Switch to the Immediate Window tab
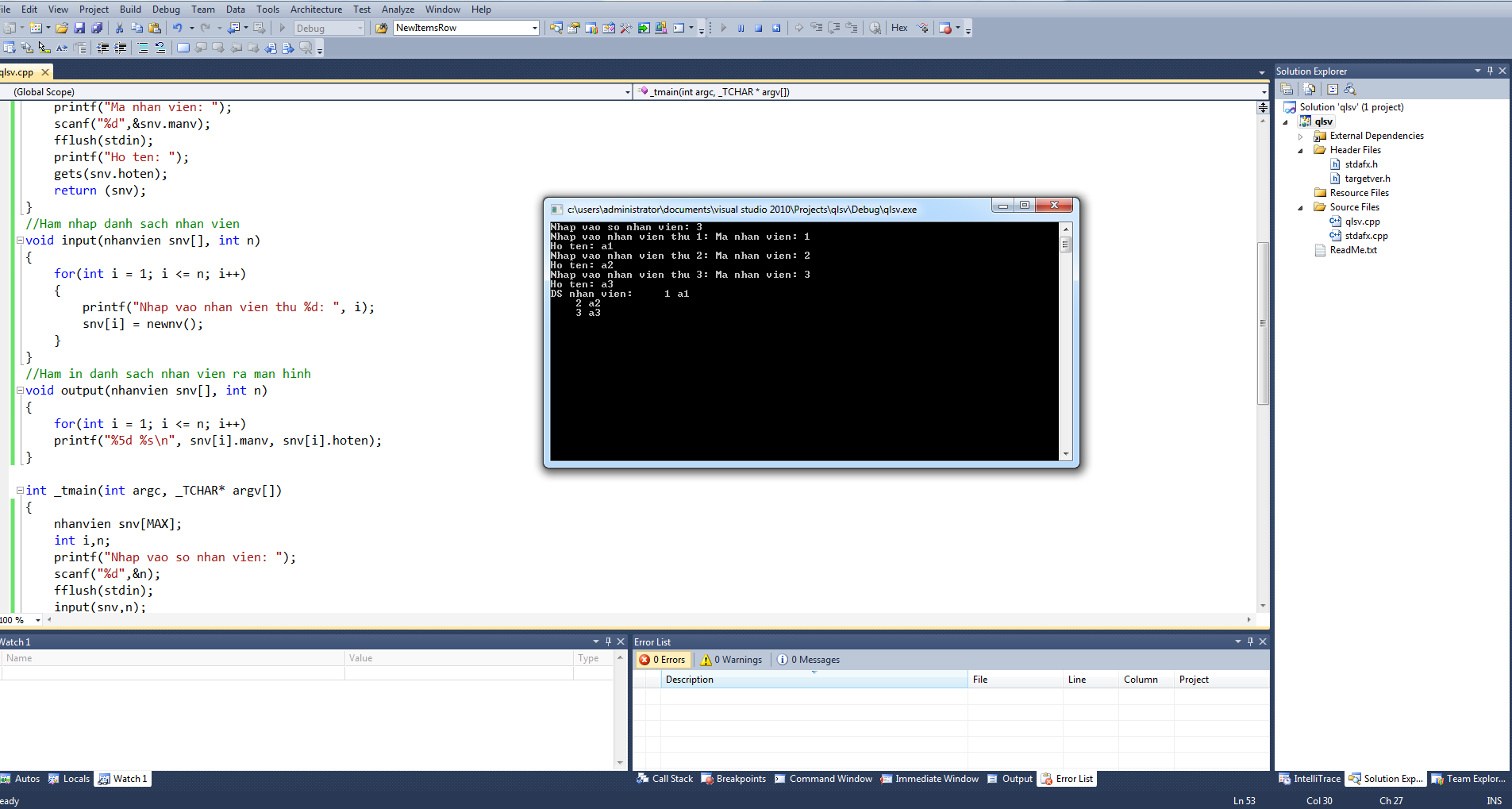The width and height of the screenshot is (1512, 809). (929, 779)
